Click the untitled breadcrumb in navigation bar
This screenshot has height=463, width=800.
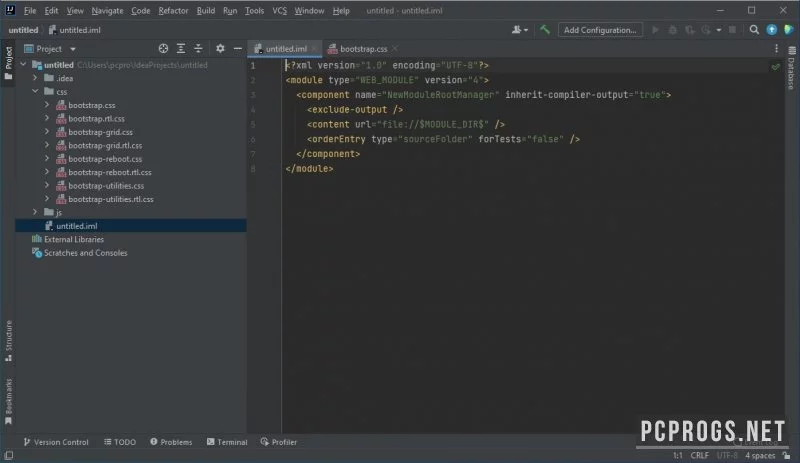click(x=23, y=30)
